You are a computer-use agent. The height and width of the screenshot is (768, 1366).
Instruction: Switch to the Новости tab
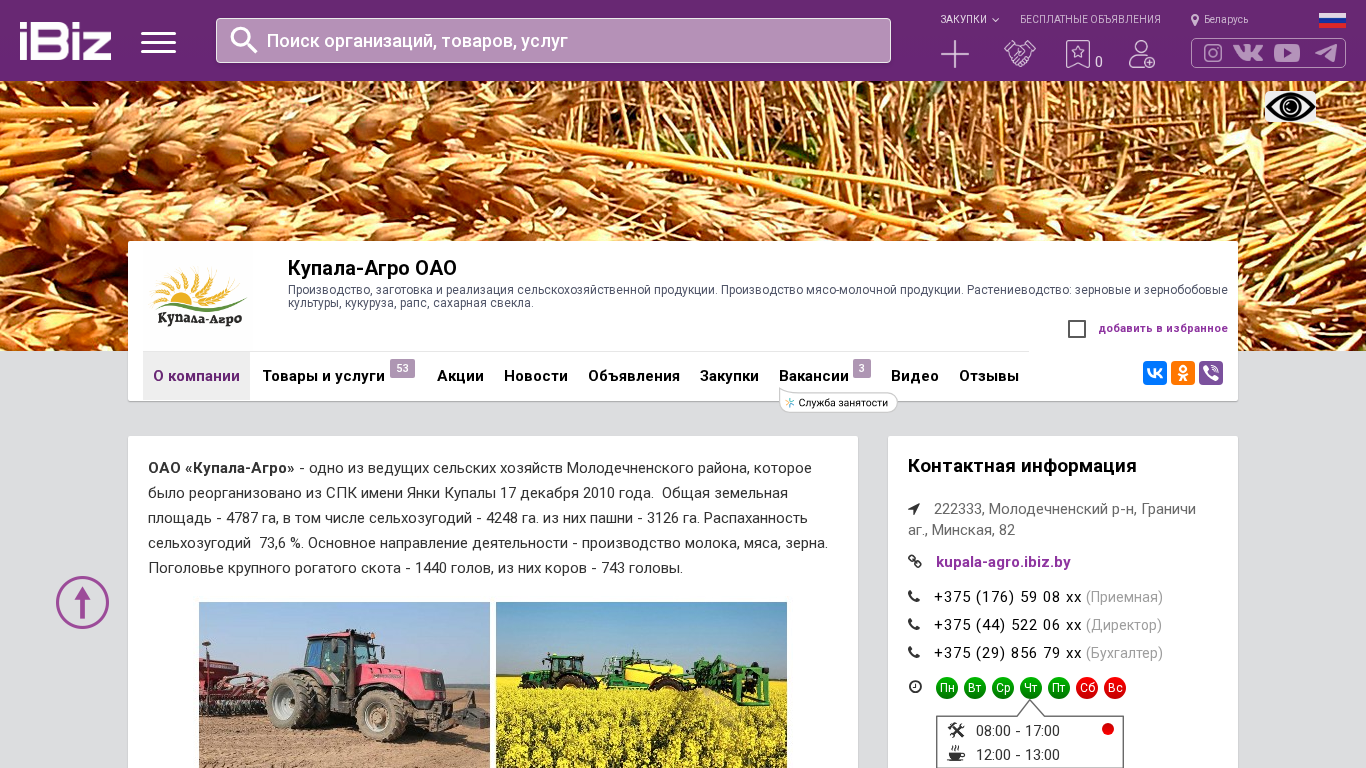point(536,376)
